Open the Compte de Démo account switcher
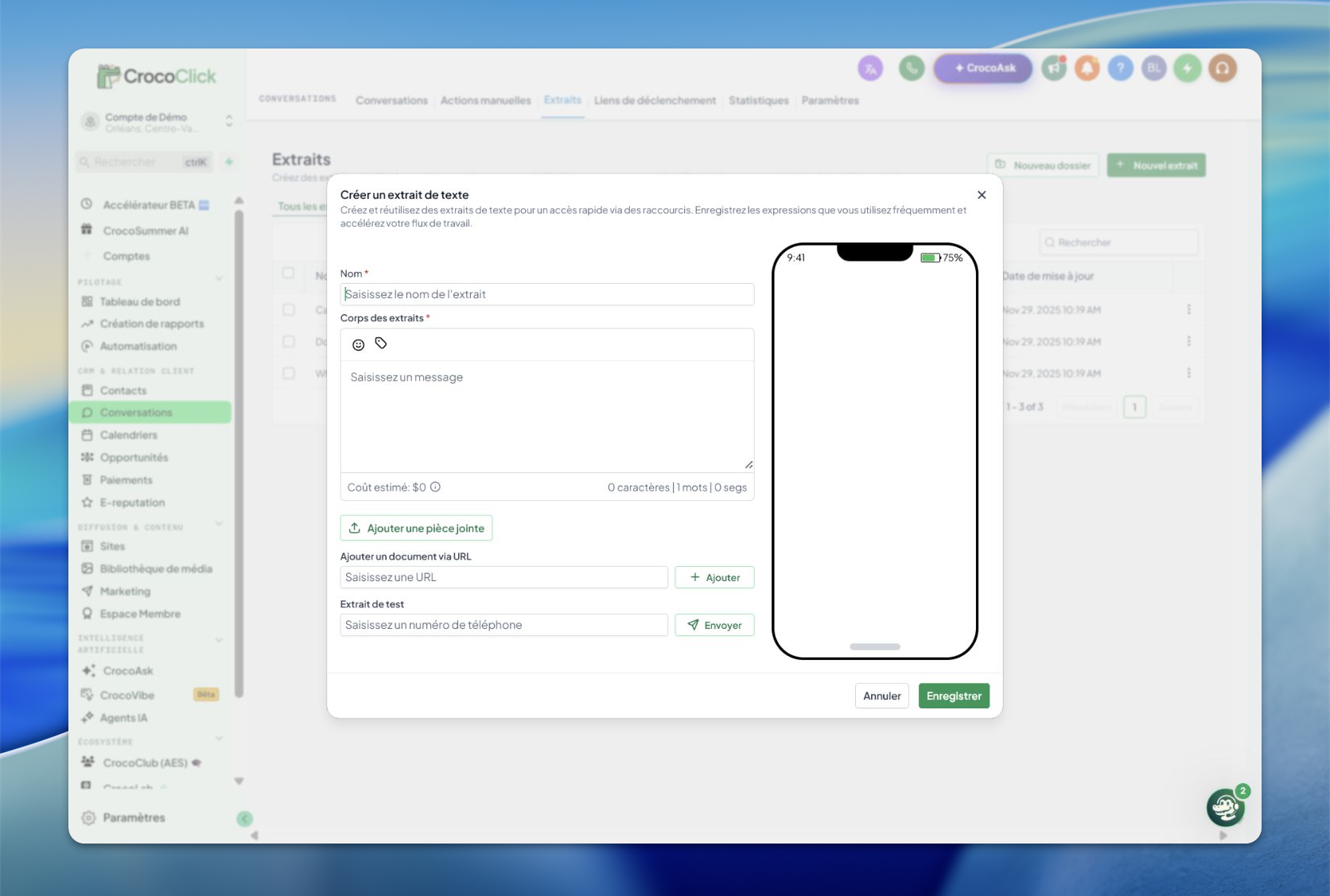The image size is (1330, 896). [x=157, y=122]
